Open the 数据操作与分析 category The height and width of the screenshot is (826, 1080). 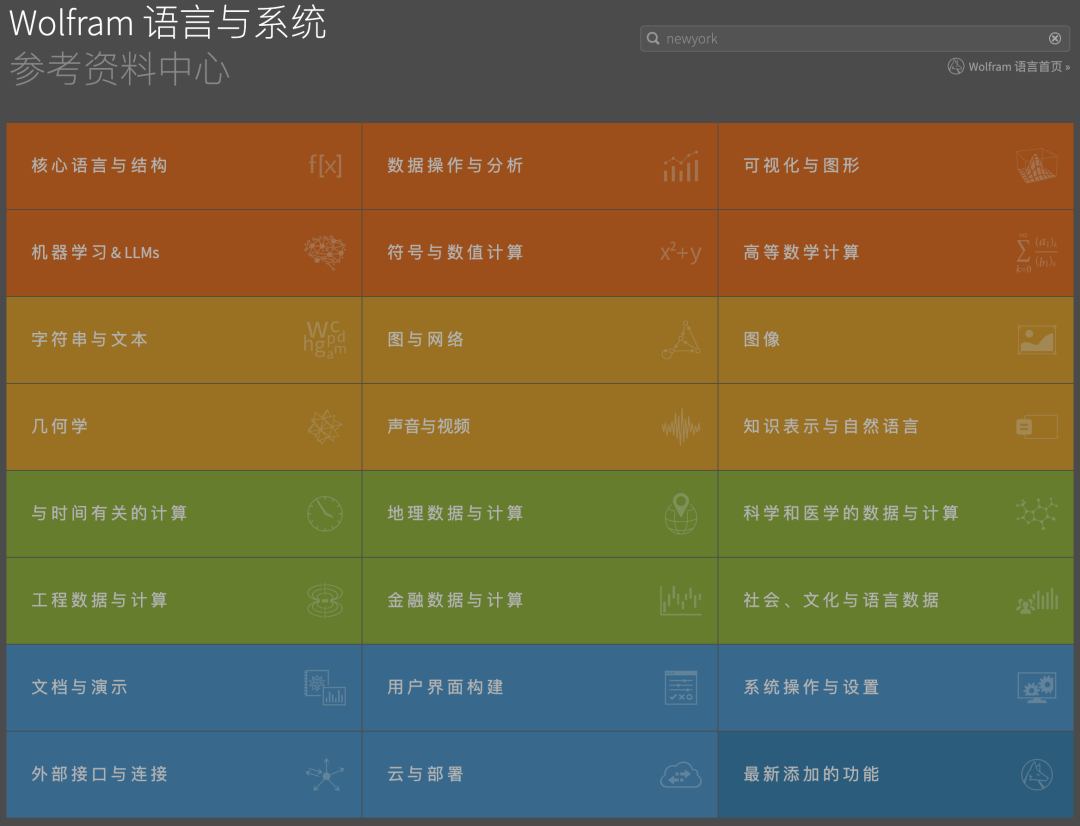pos(540,166)
